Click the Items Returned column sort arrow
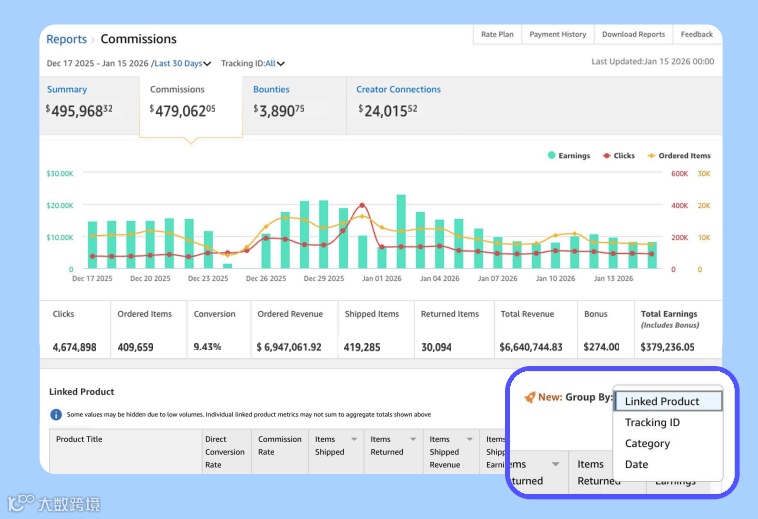The height and width of the screenshot is (519, 758). pos(413,439)
